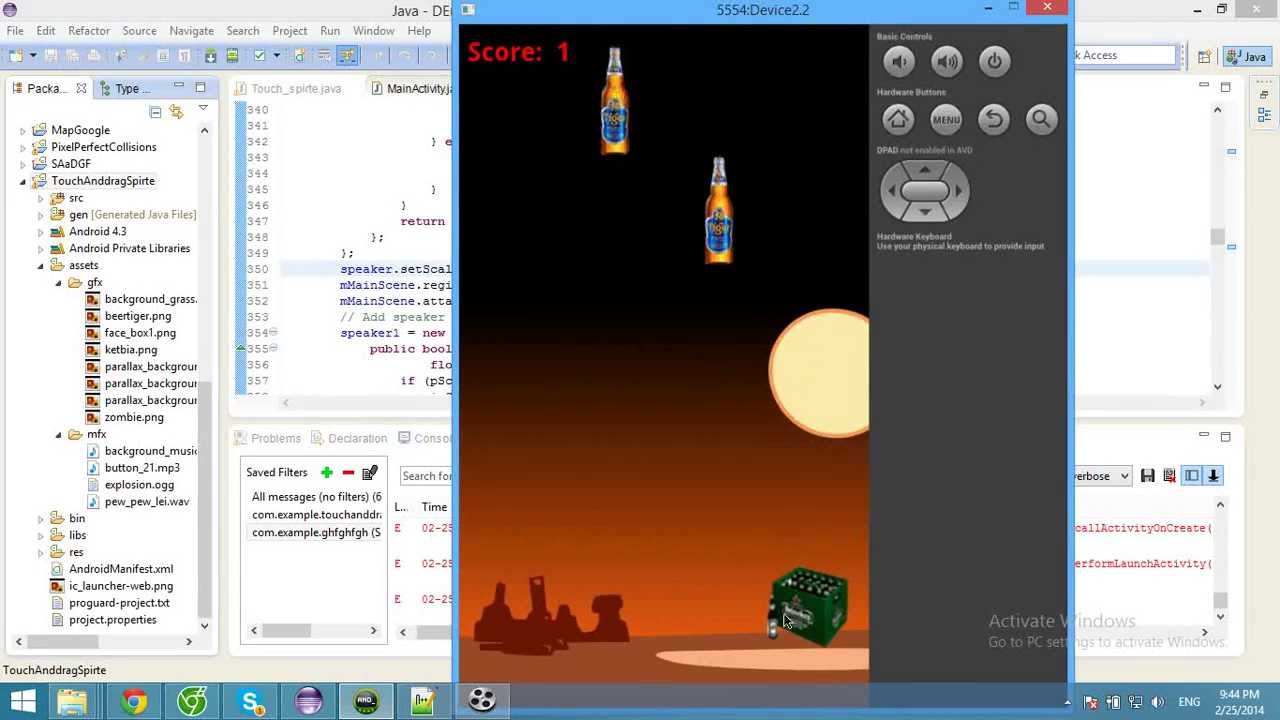Edit the selected LogCat filter
The height and width of the screenshot is (720, 1280).
370,472
